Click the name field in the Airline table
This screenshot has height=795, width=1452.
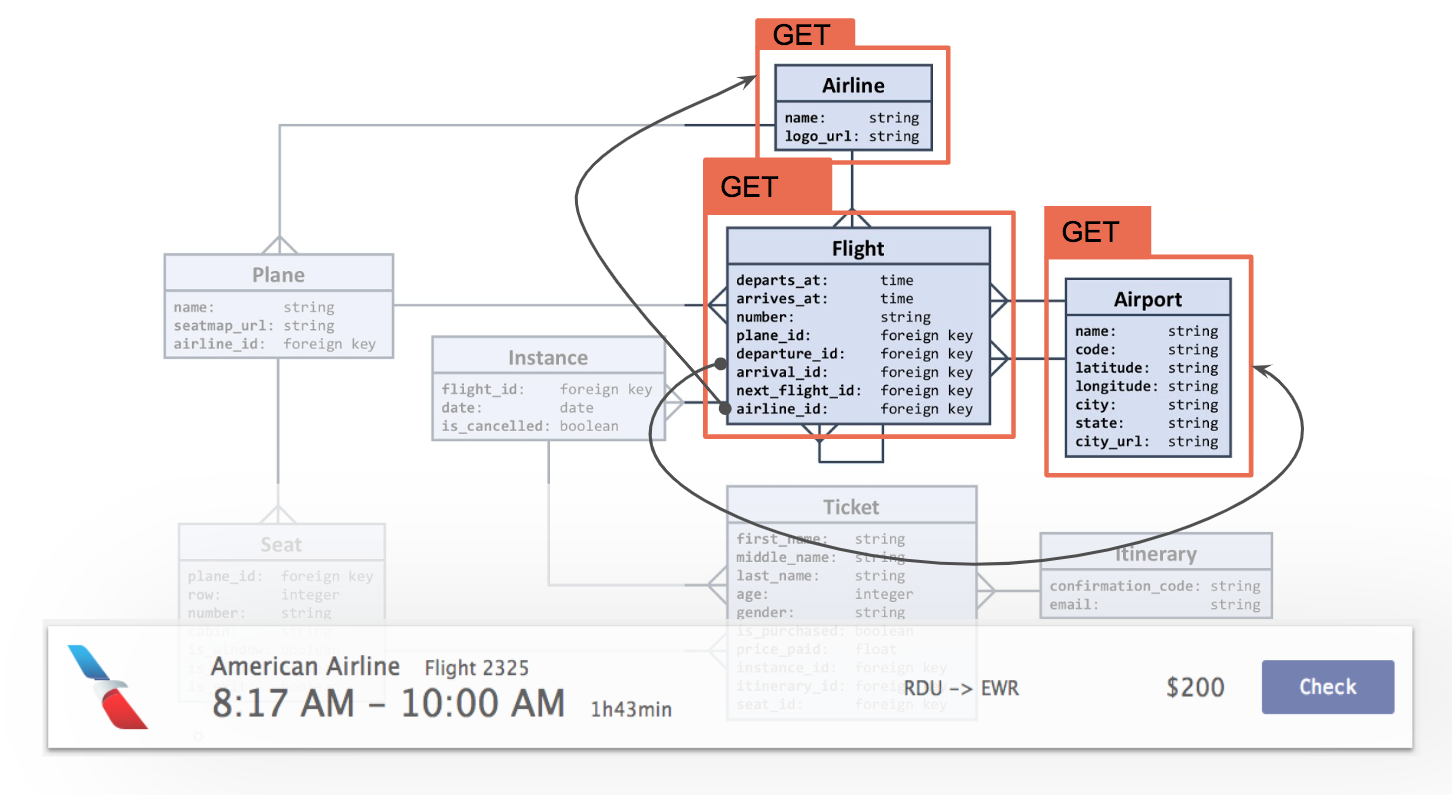(x=853, y=118)
